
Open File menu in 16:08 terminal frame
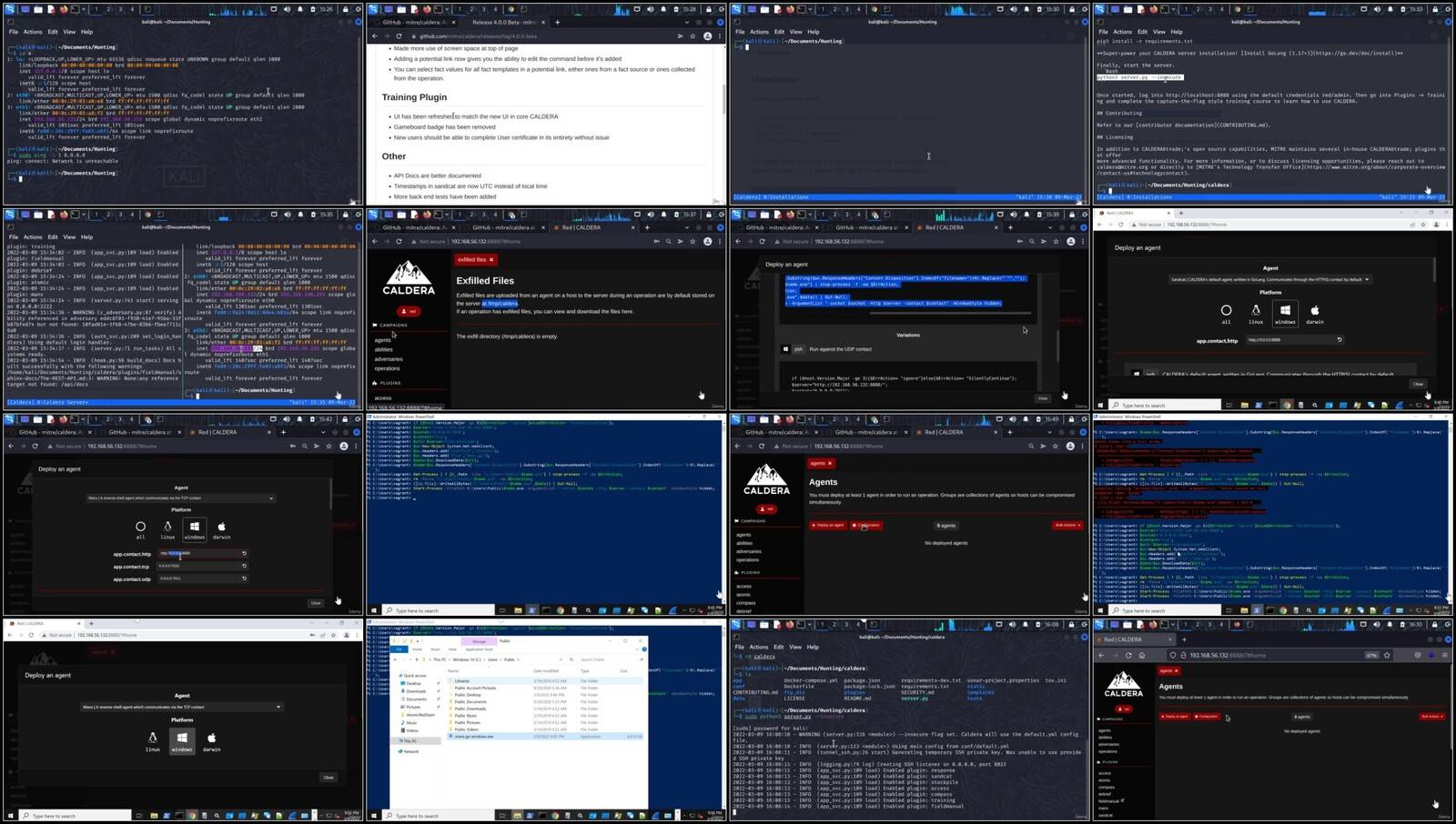739,647
